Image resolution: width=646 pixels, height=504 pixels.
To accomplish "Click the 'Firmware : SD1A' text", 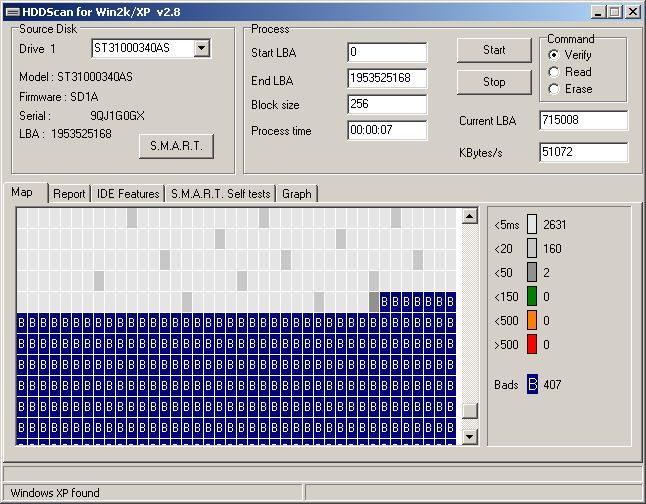I will 59,97.
